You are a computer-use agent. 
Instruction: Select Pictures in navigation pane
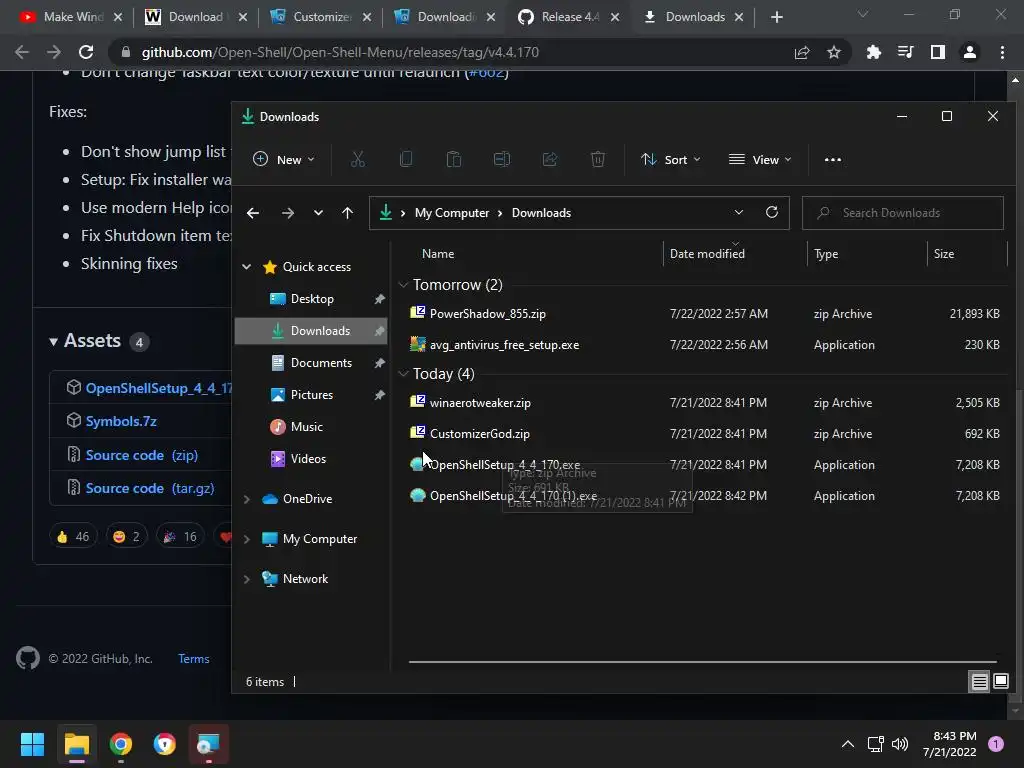[x=312, y=395]
